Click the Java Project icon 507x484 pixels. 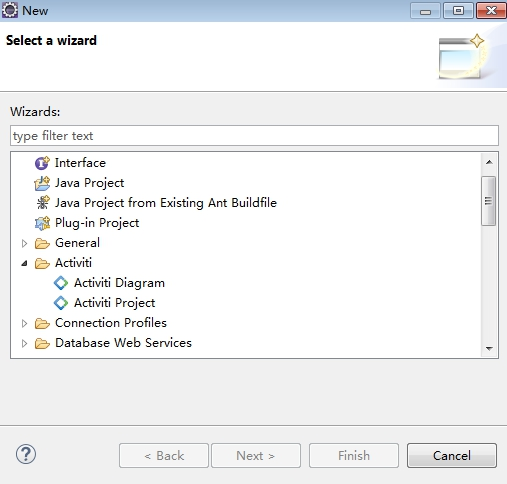click(x=42, y=183)
